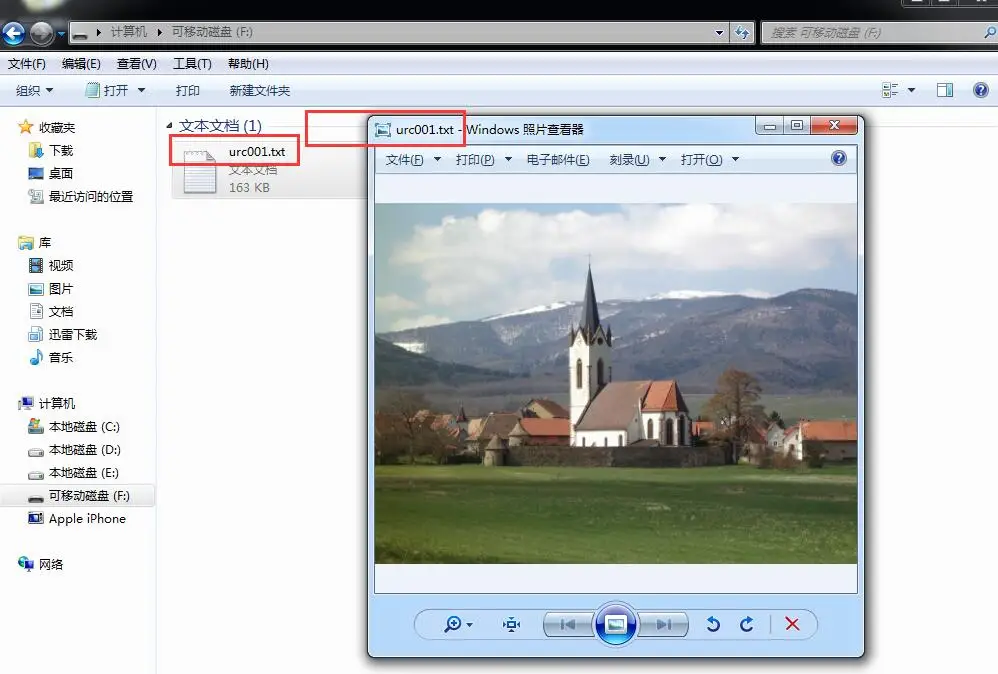Click the 打开 toolbar button in Explorer

(x=107, y=90)
